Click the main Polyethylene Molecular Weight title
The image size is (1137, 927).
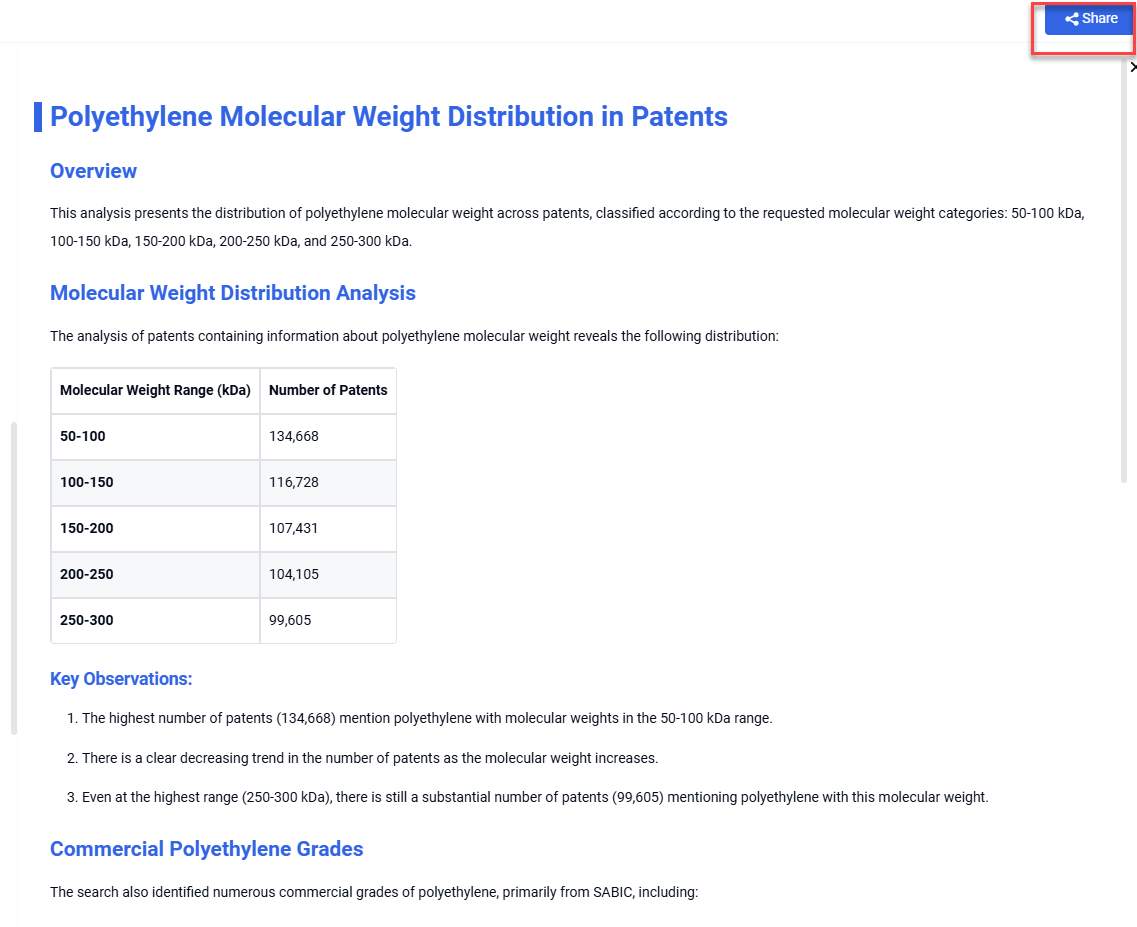(388, 117)
